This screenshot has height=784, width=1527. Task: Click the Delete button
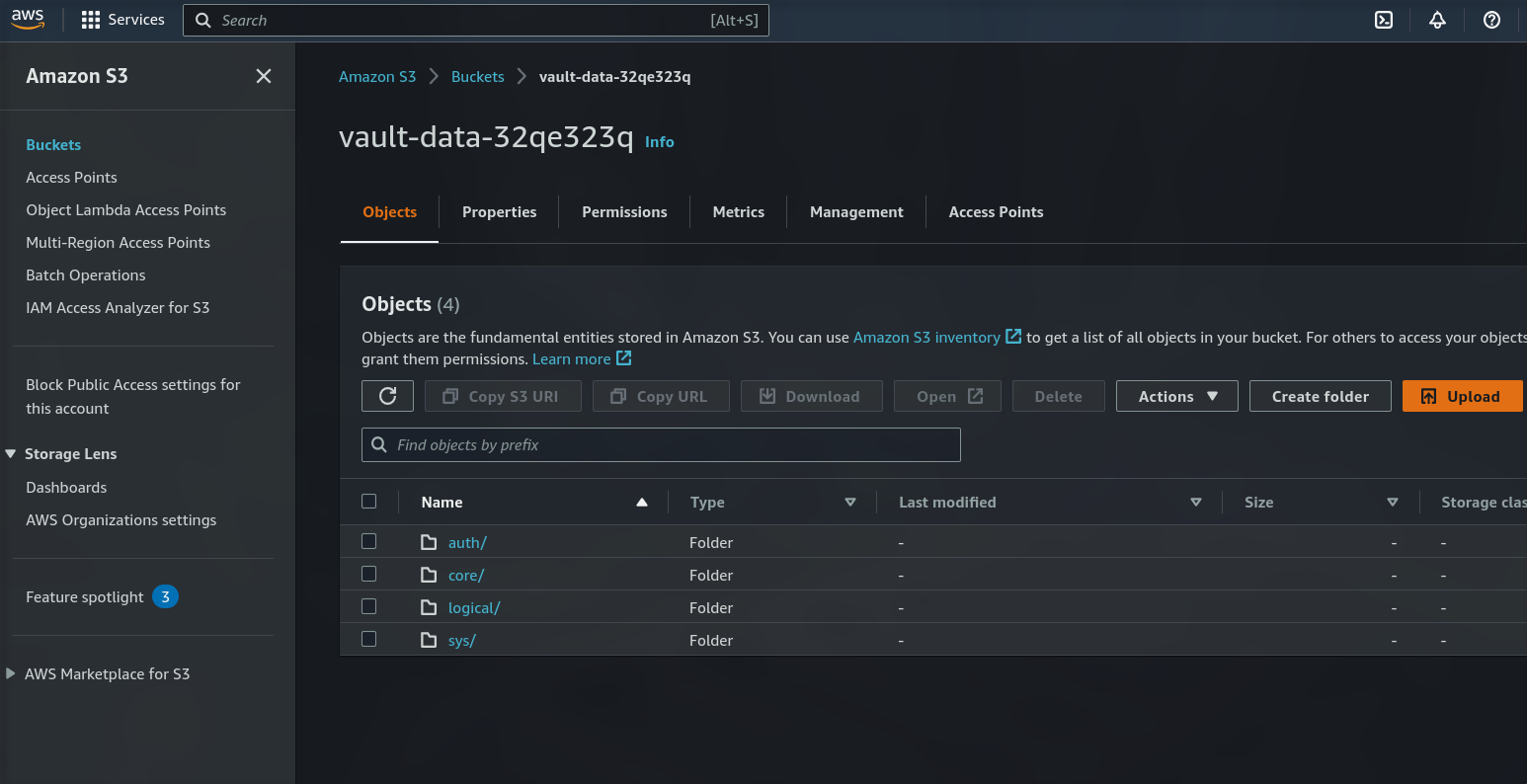pyautogui.click(x=1059, y=396)
